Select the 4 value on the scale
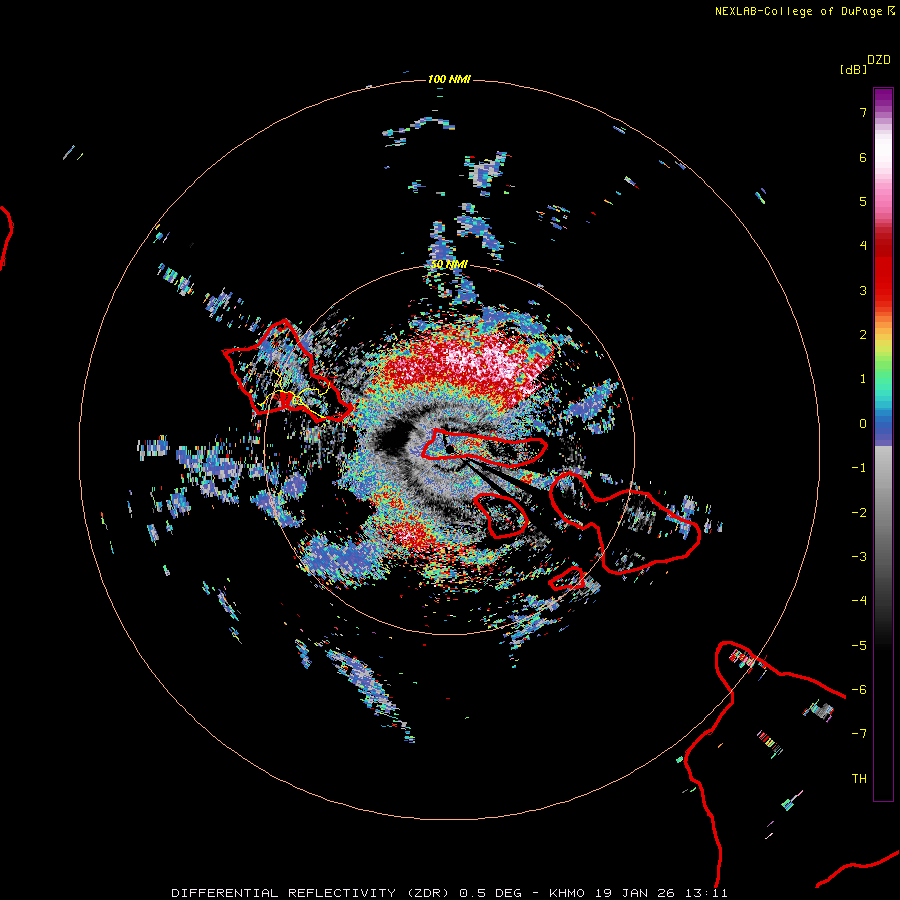This screenshot has height=900, width=900. (x=863, y=246)
